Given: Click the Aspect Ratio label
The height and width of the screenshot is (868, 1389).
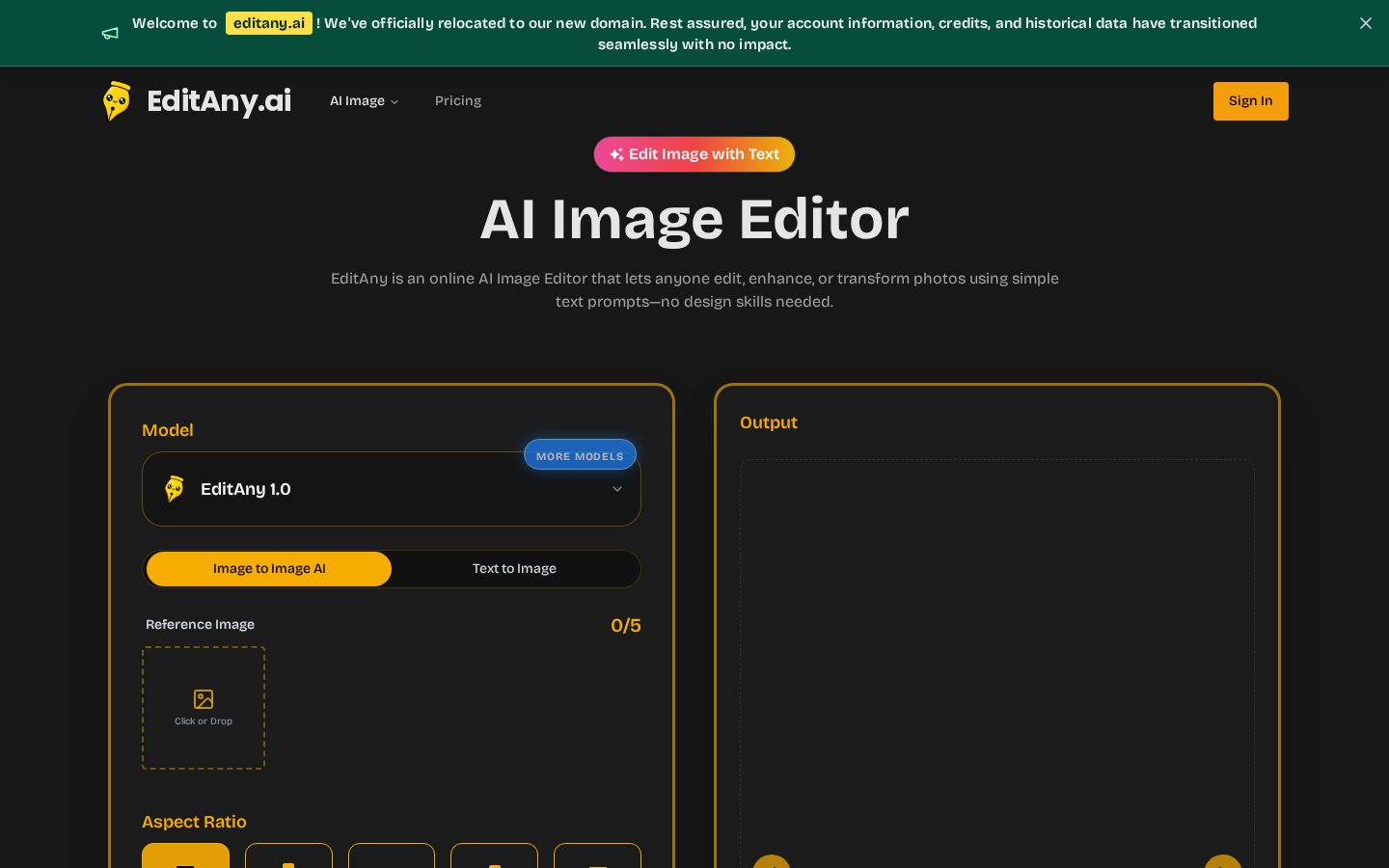Looking at the screenshot, I should point(194,822).
